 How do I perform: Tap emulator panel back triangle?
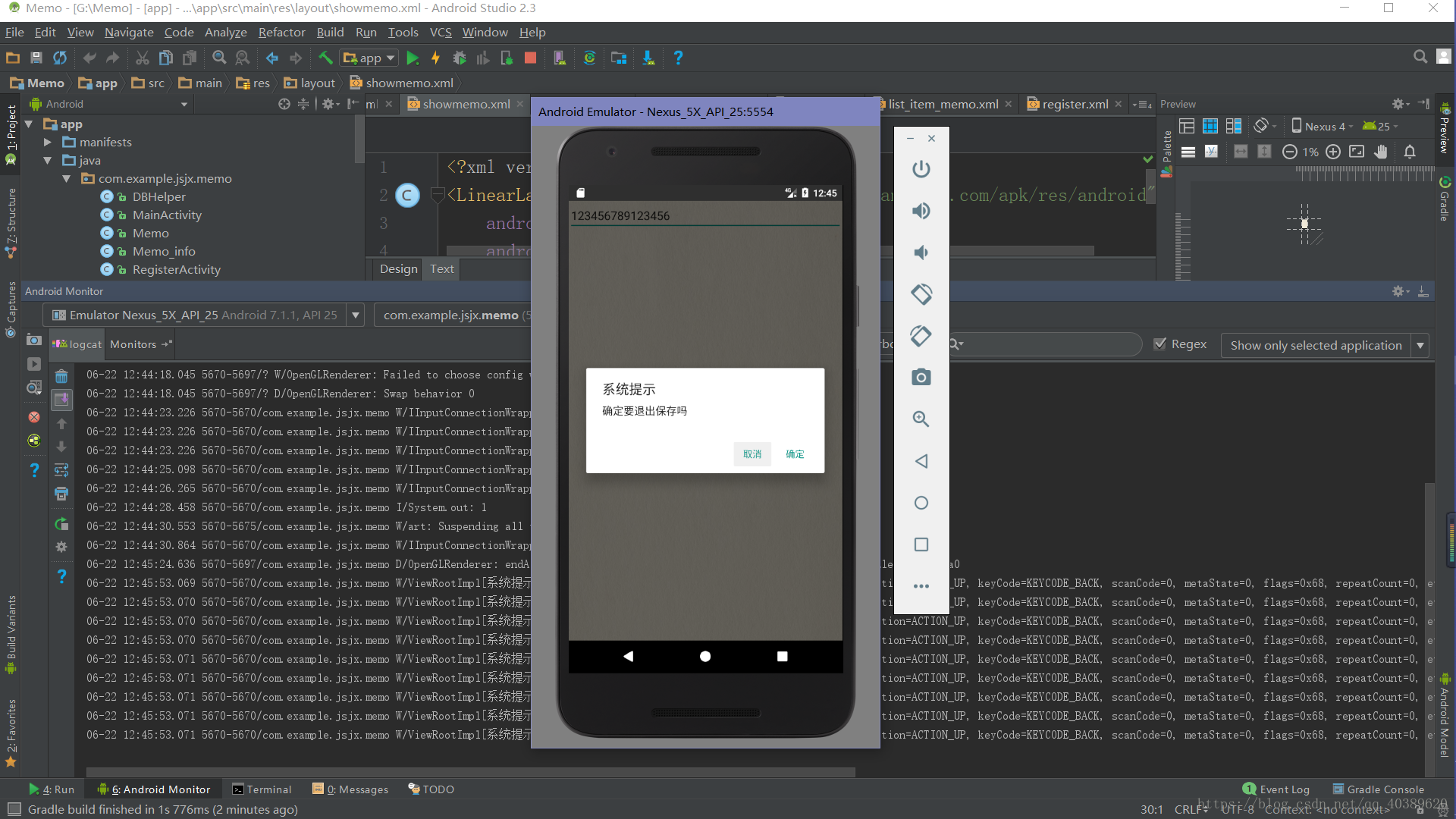click(921, 461)
